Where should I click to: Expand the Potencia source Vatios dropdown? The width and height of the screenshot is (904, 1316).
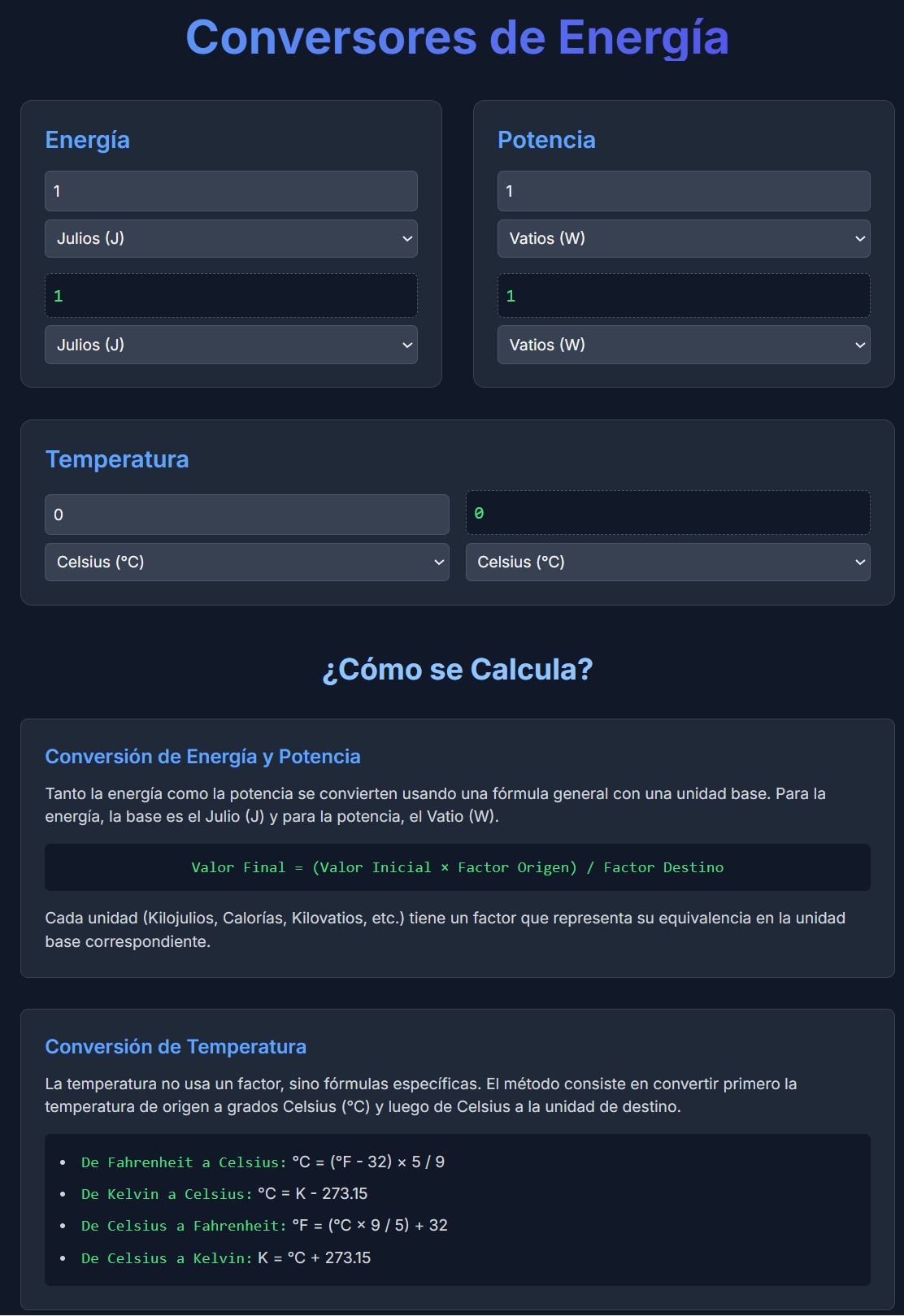683,239
